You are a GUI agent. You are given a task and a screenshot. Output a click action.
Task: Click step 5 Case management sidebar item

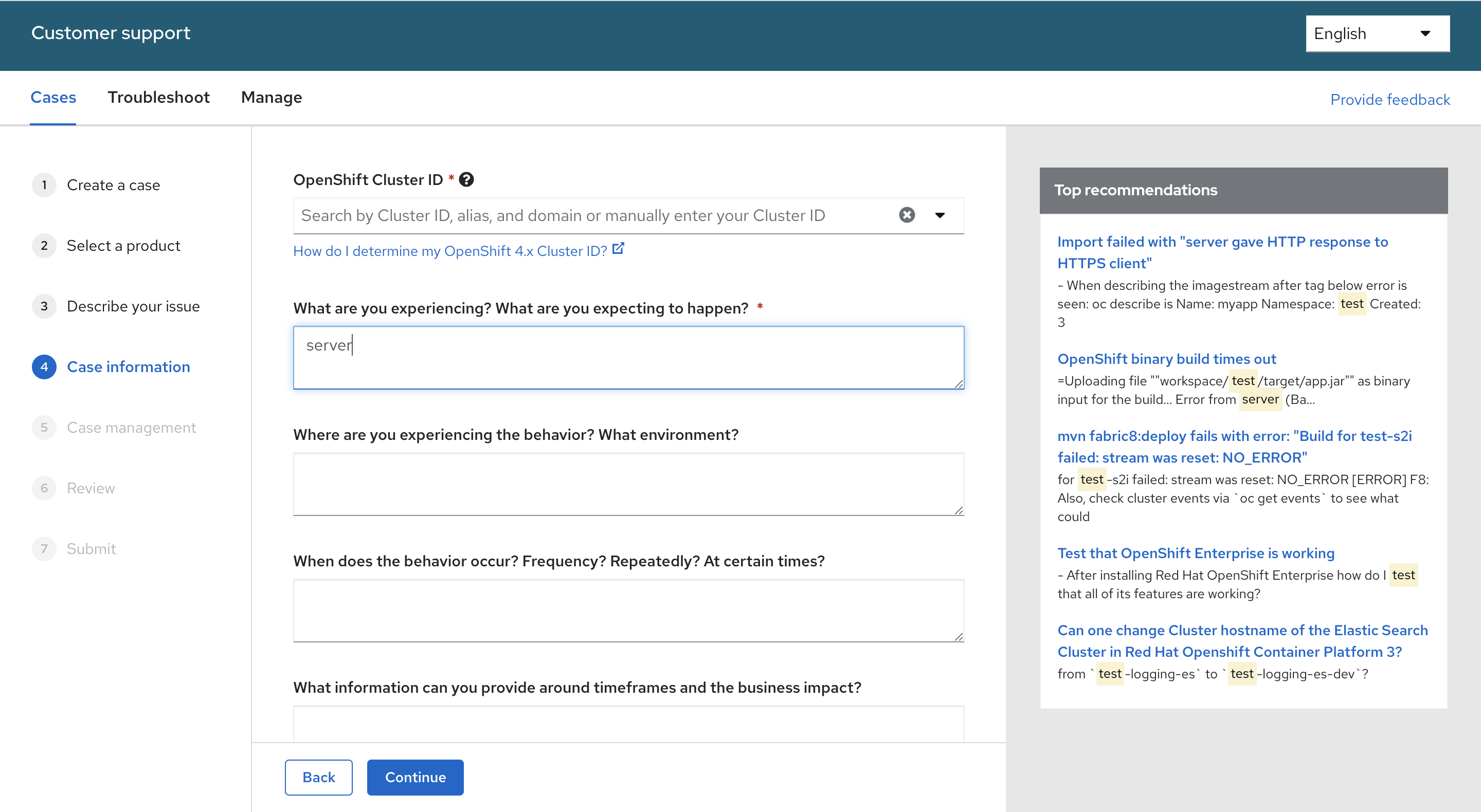[x=130, y=428]
